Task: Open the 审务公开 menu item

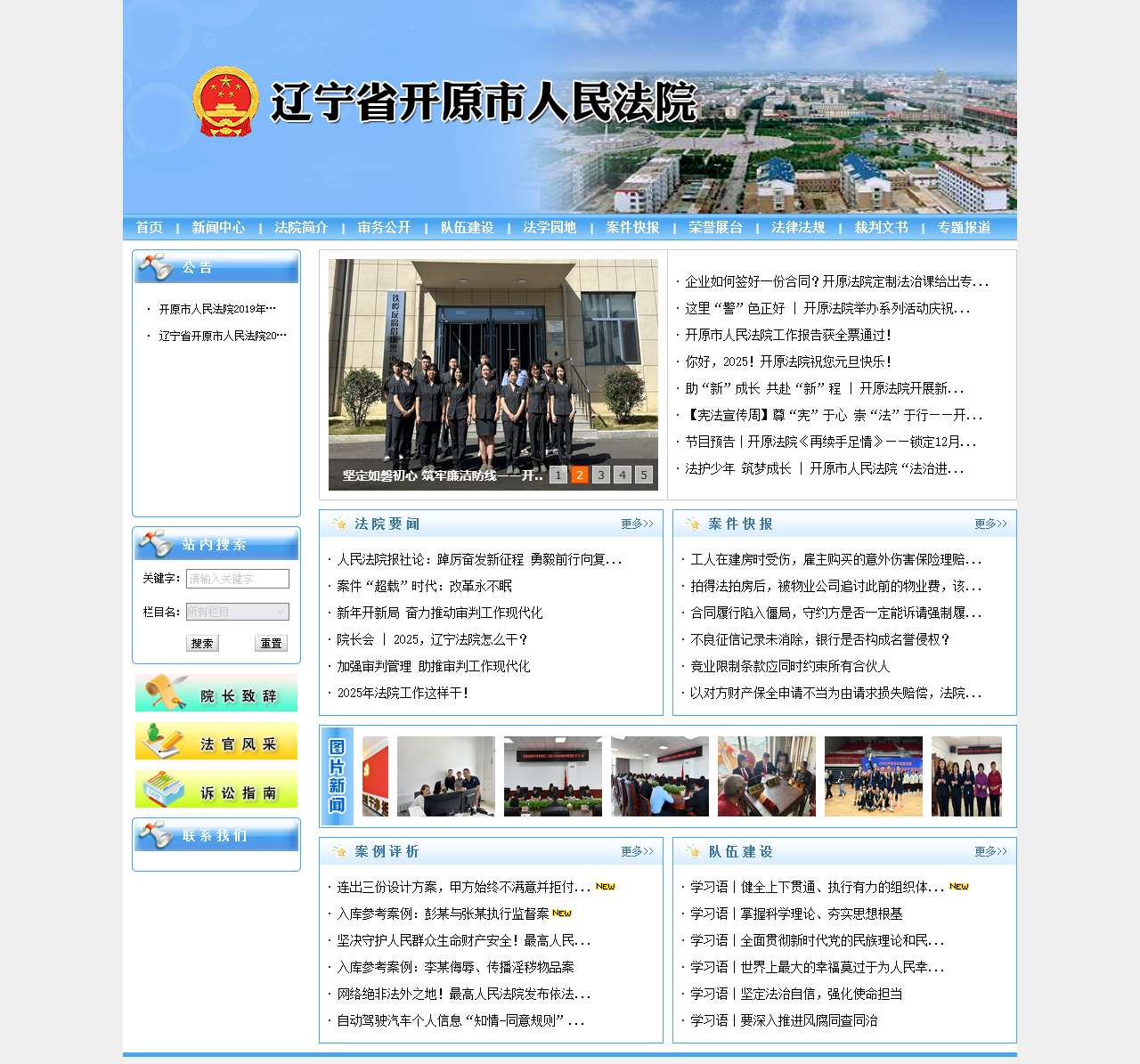Action: coord(384,228)
